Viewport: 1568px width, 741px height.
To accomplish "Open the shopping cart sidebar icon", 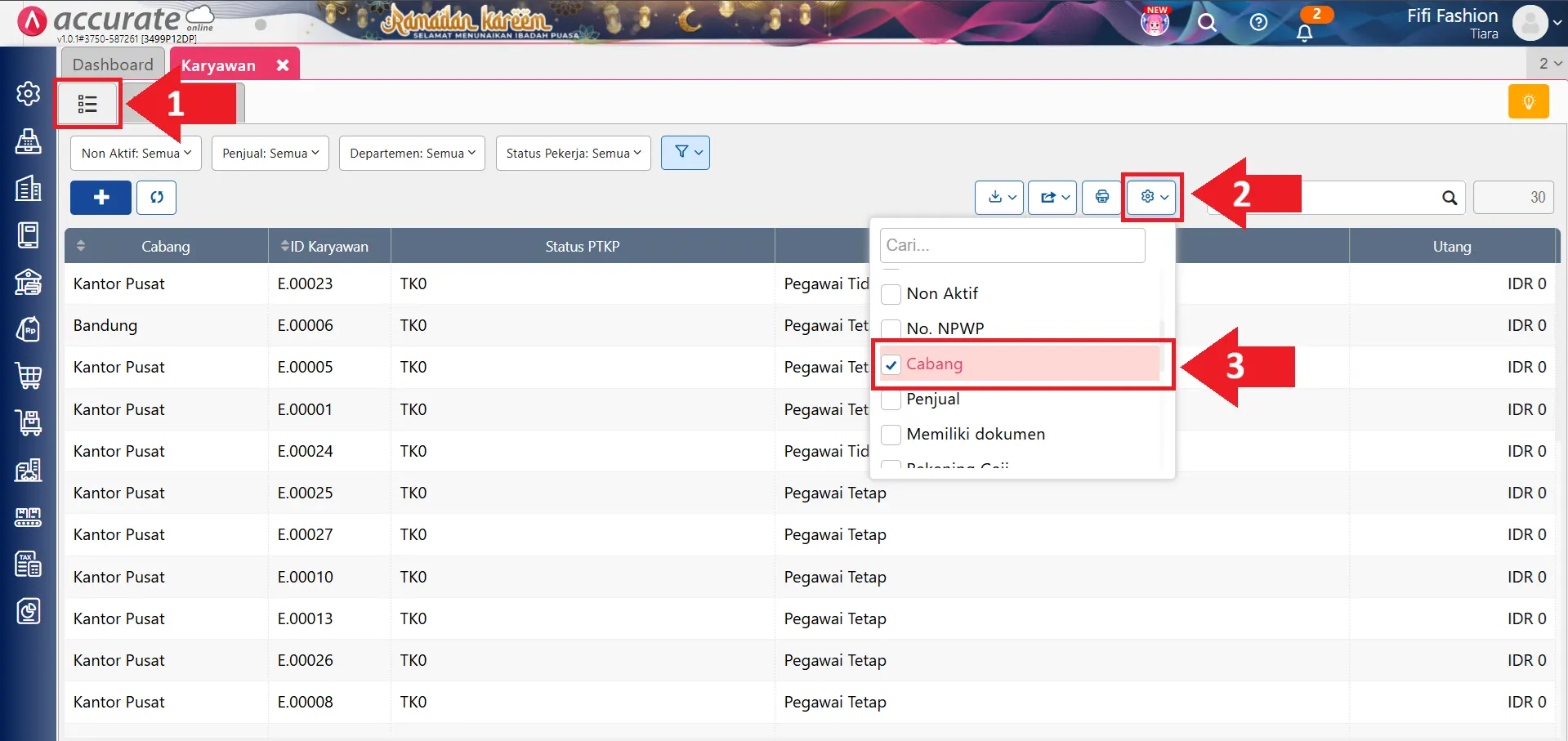I will (29, 376).
